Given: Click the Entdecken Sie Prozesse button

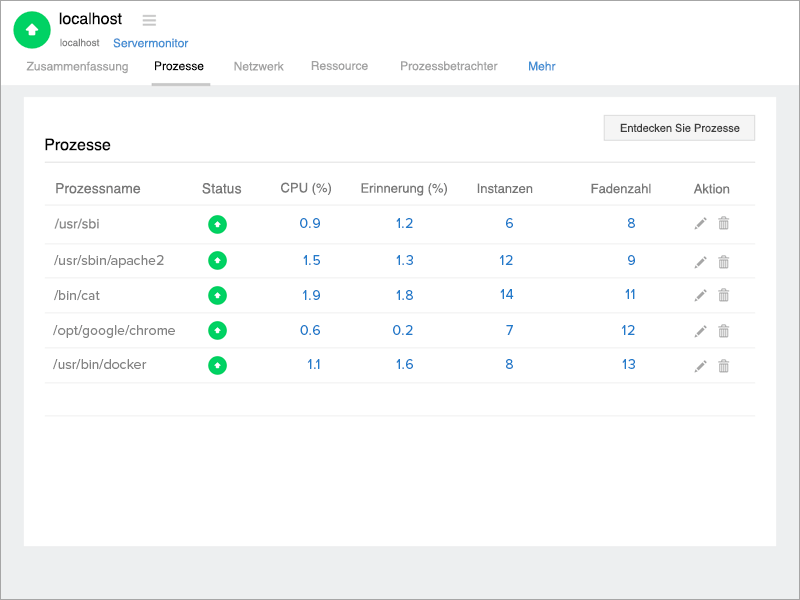Looking at the screenshot, I should [679, 128].
